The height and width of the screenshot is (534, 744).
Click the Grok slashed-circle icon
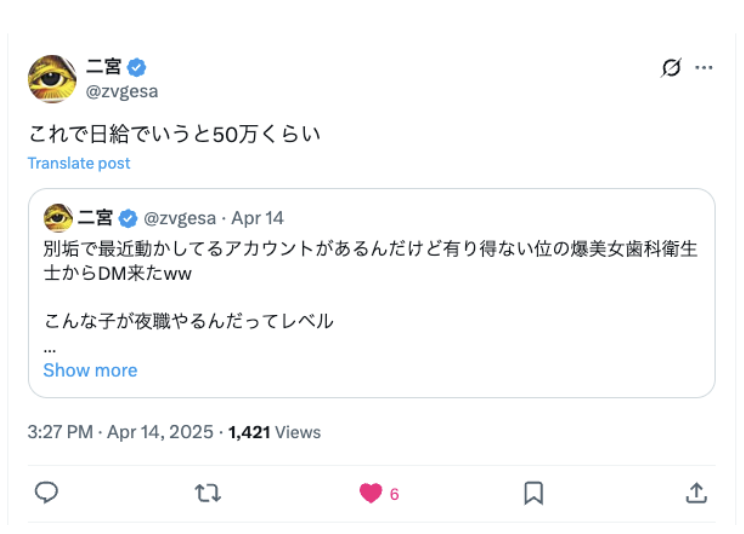coord(671,68)
